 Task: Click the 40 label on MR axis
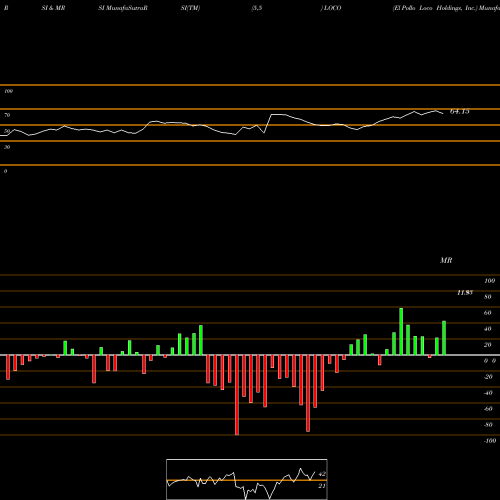[x=488, y=329]
